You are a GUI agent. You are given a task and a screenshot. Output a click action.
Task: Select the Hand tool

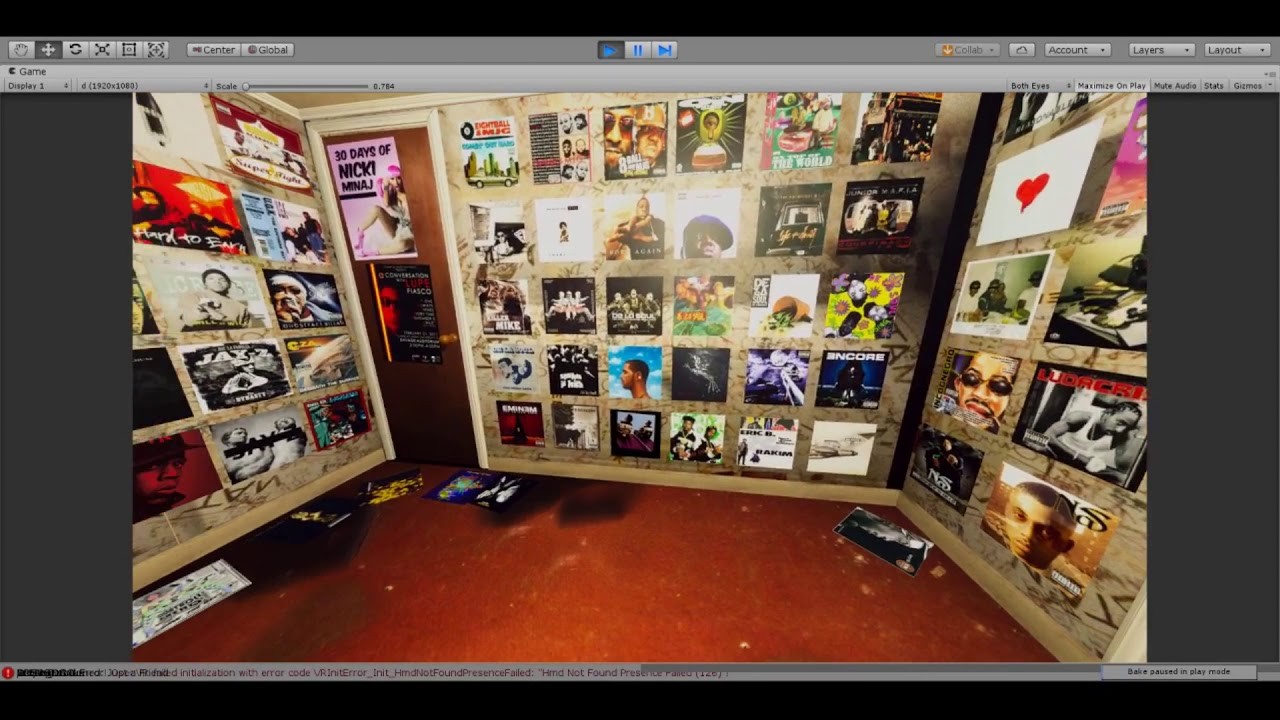coord(21,50)
